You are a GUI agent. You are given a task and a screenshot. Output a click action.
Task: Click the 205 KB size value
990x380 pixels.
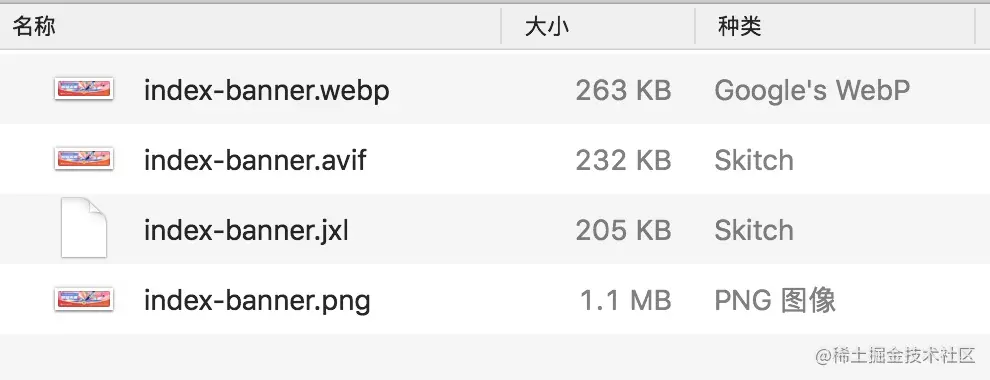click(x=623, y=230)
